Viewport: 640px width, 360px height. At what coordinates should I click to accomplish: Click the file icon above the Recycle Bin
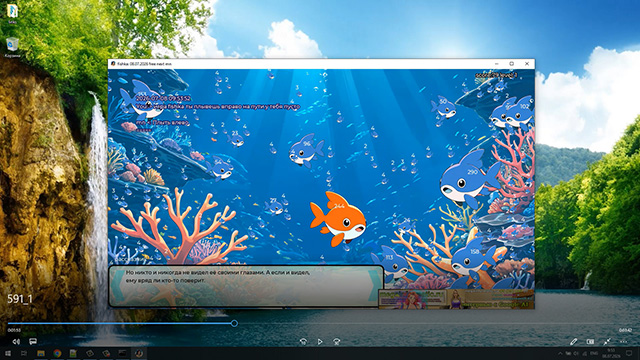12,13
